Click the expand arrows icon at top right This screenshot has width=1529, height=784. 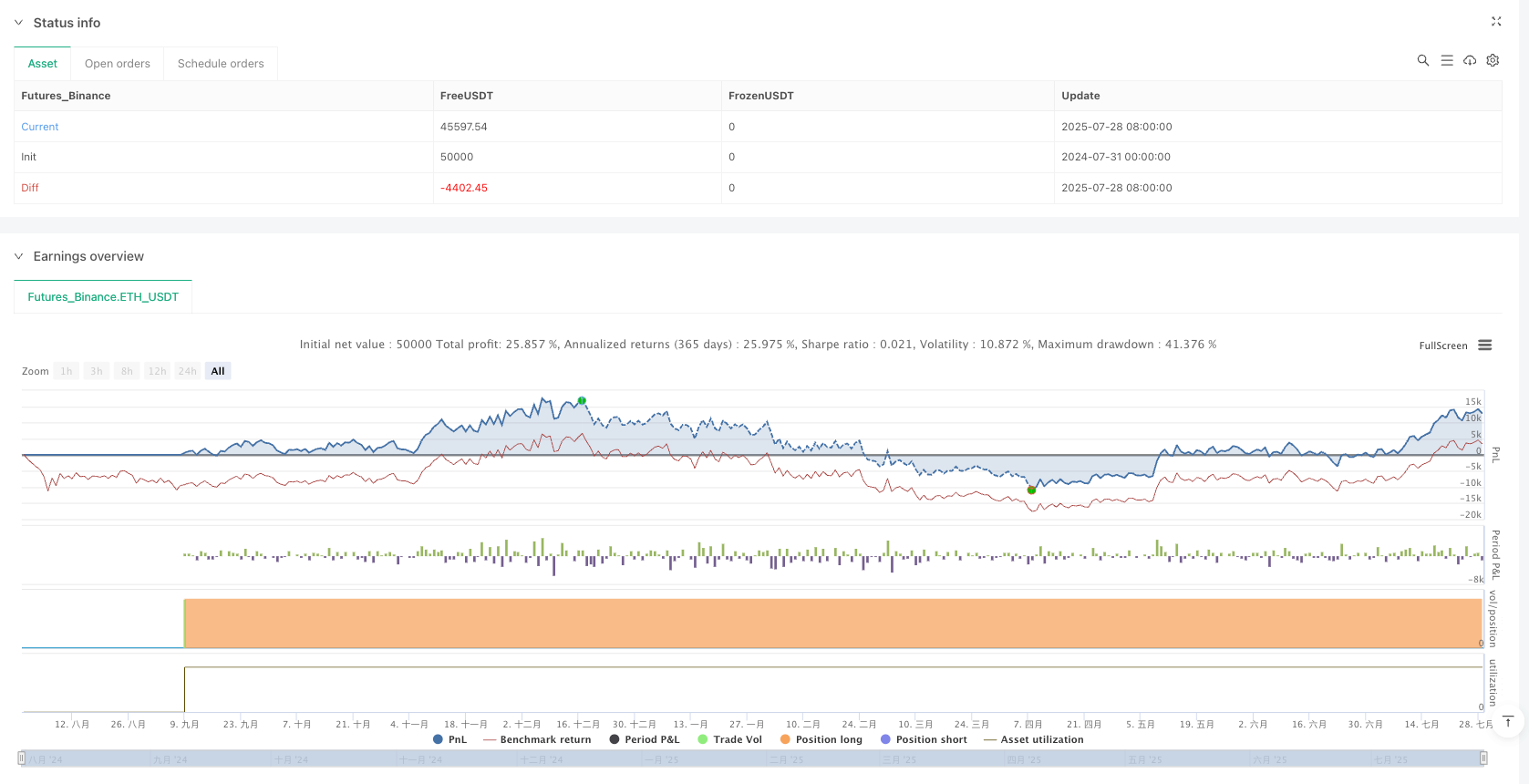(x=1496, y=21)
